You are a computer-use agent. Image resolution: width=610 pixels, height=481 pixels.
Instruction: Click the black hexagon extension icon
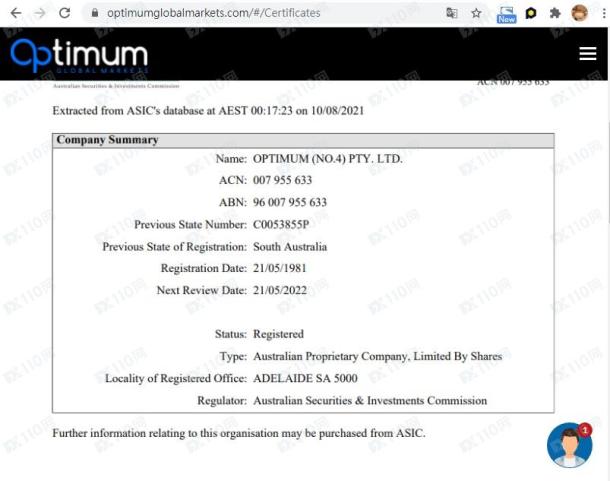click(531, 13)
